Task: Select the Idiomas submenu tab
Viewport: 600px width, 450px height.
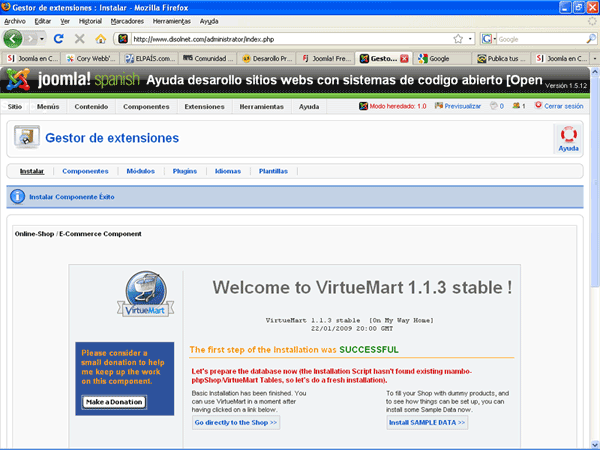Action: point(228,171)
